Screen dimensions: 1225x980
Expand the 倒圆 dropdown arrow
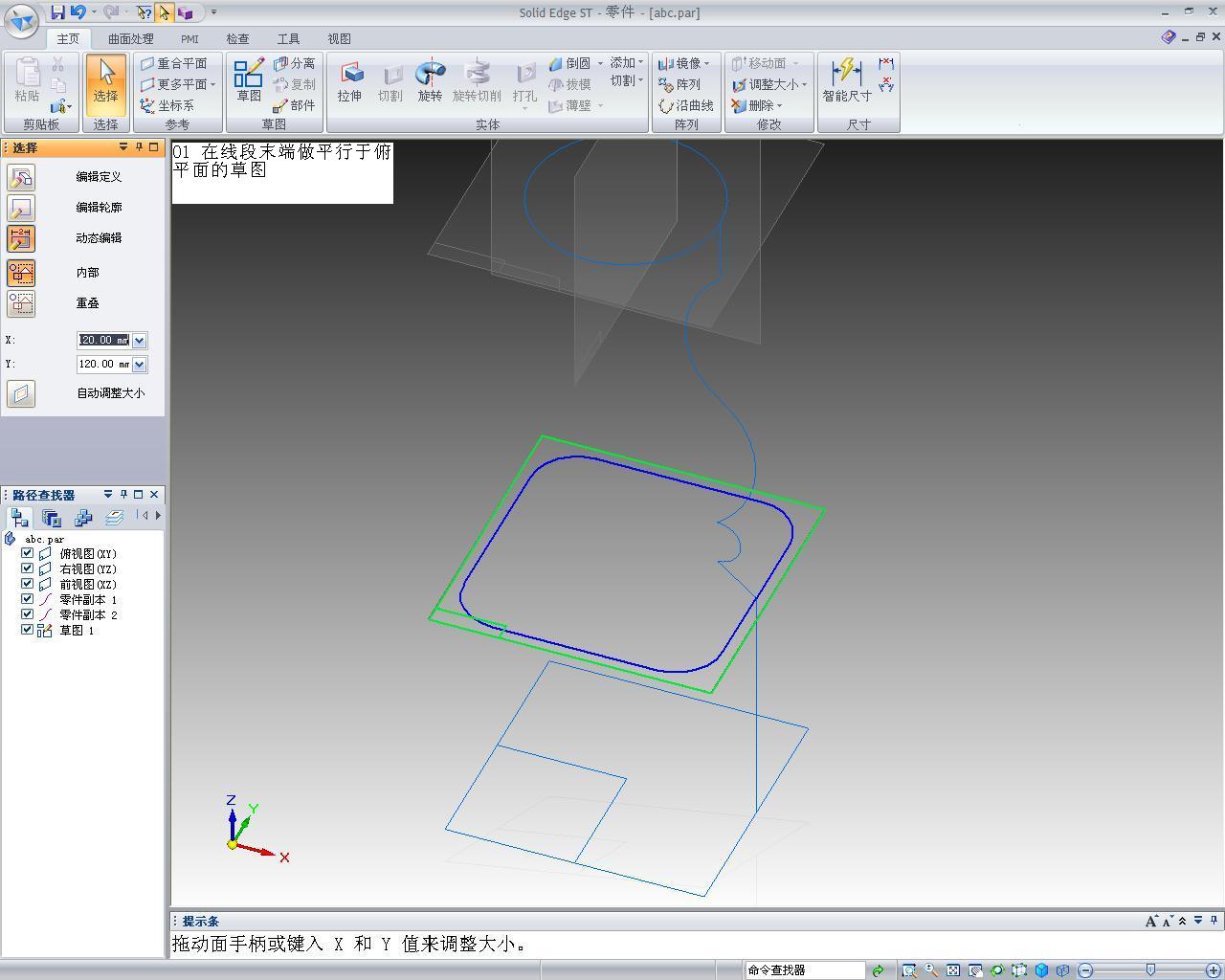(600, 63)
